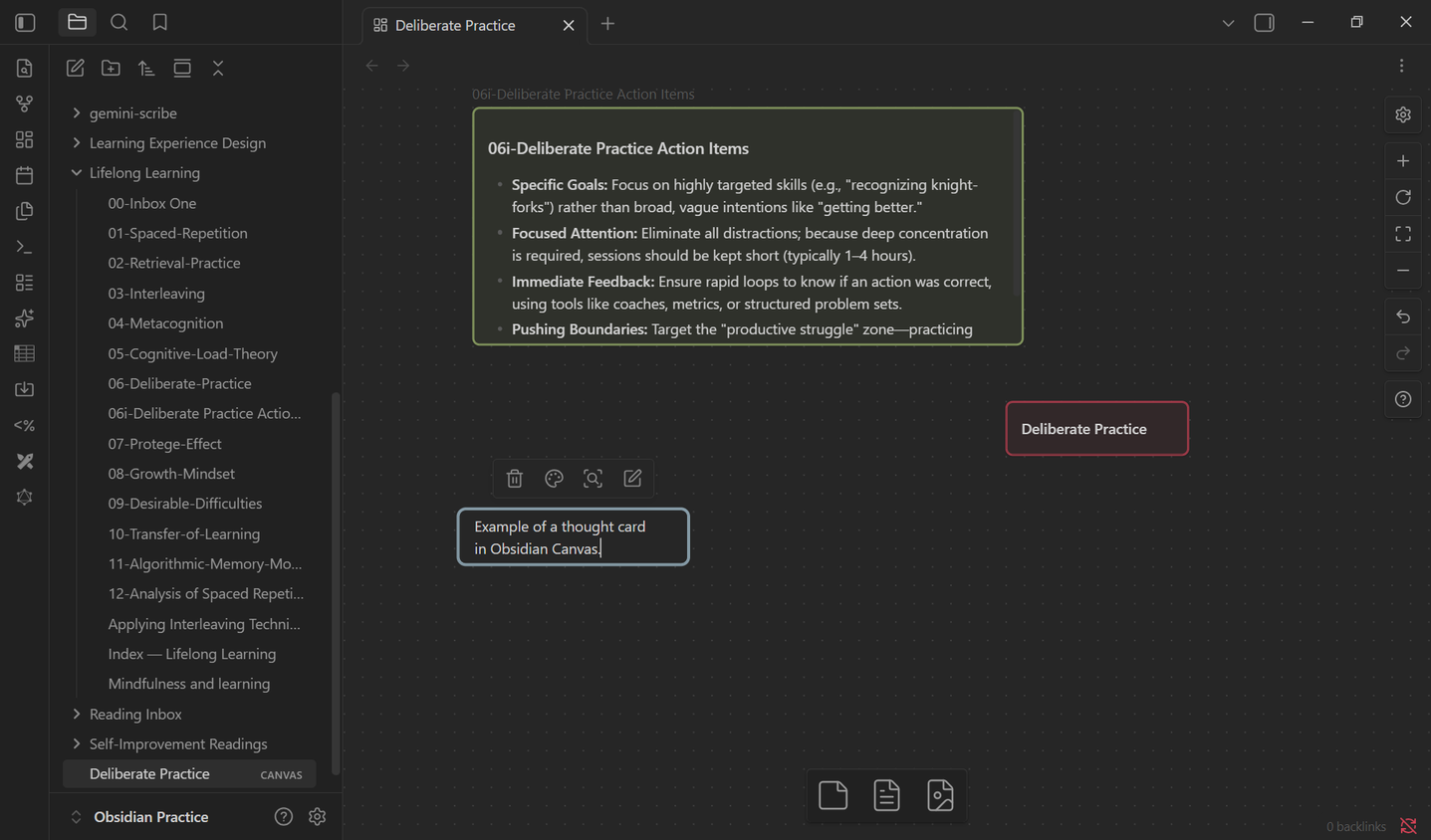Open Index — Lifelong Learning note
The height and width of the screenshot is (840, 1431).
pyautogui.click(x=192, y=654)
